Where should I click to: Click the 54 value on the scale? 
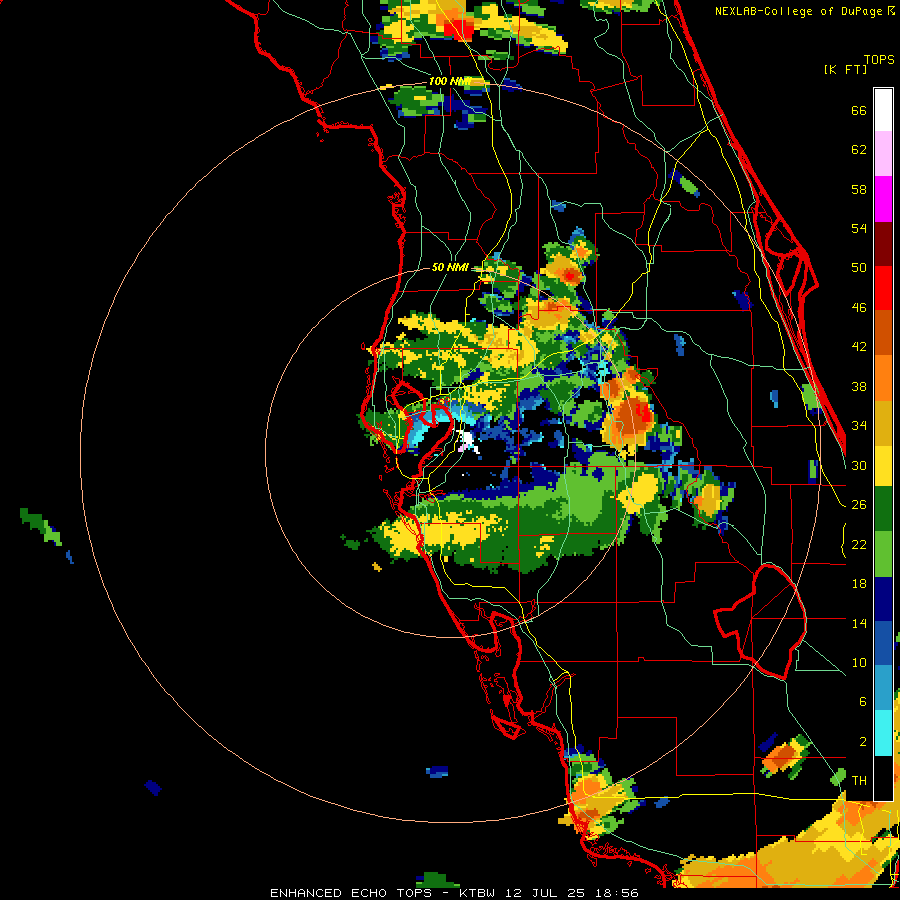coord(859,228)
